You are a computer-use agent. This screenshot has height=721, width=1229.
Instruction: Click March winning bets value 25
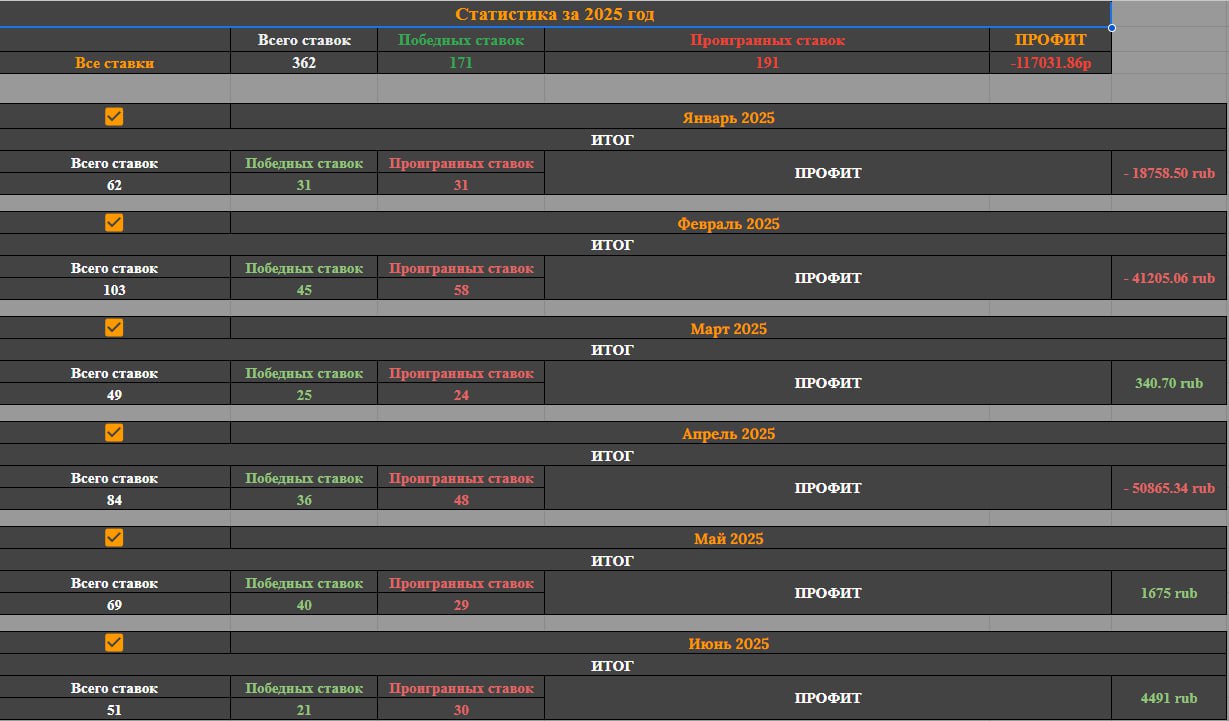pos(304,395)
